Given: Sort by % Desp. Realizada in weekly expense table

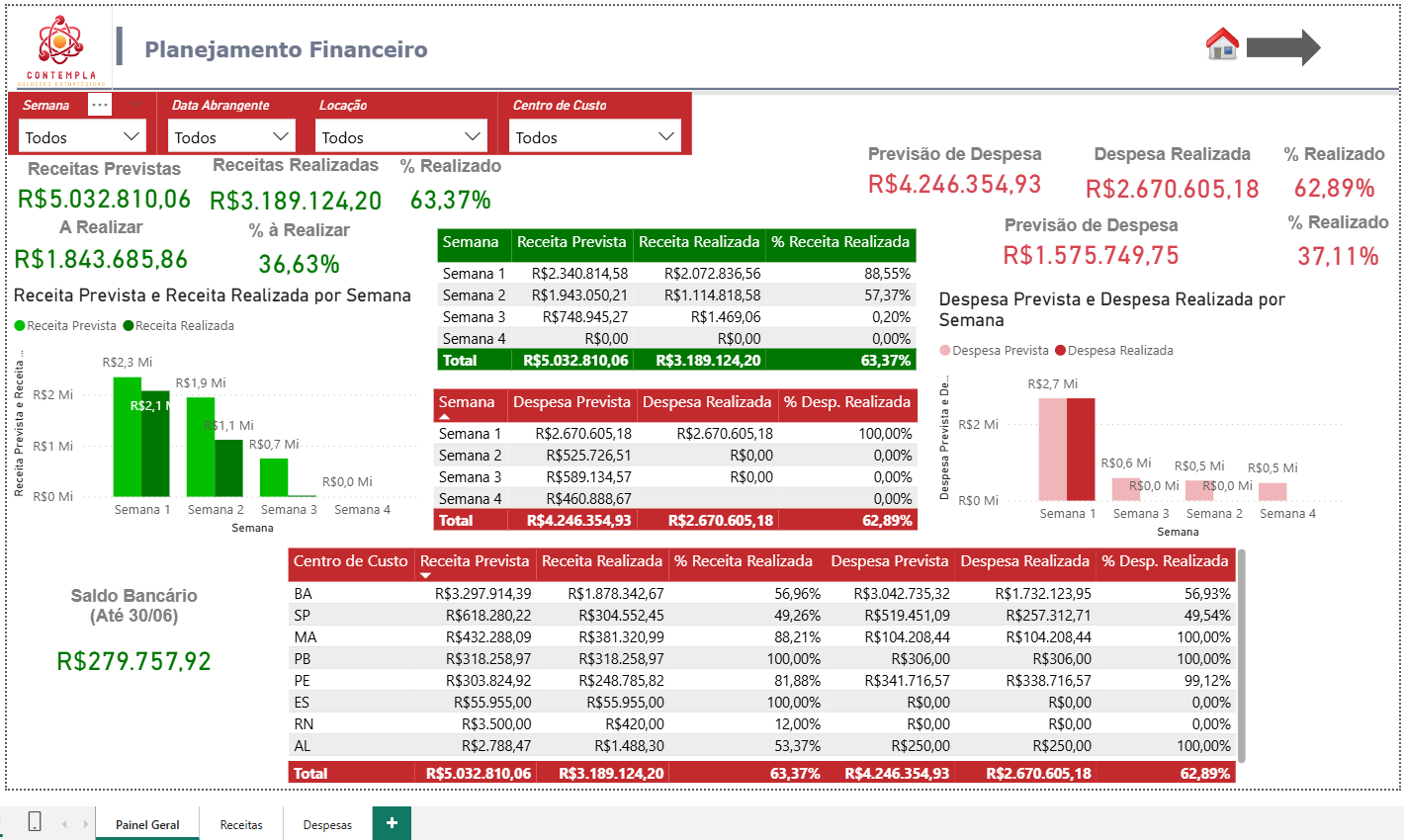Looking at the screenshot, I should [x=847, y=402].
